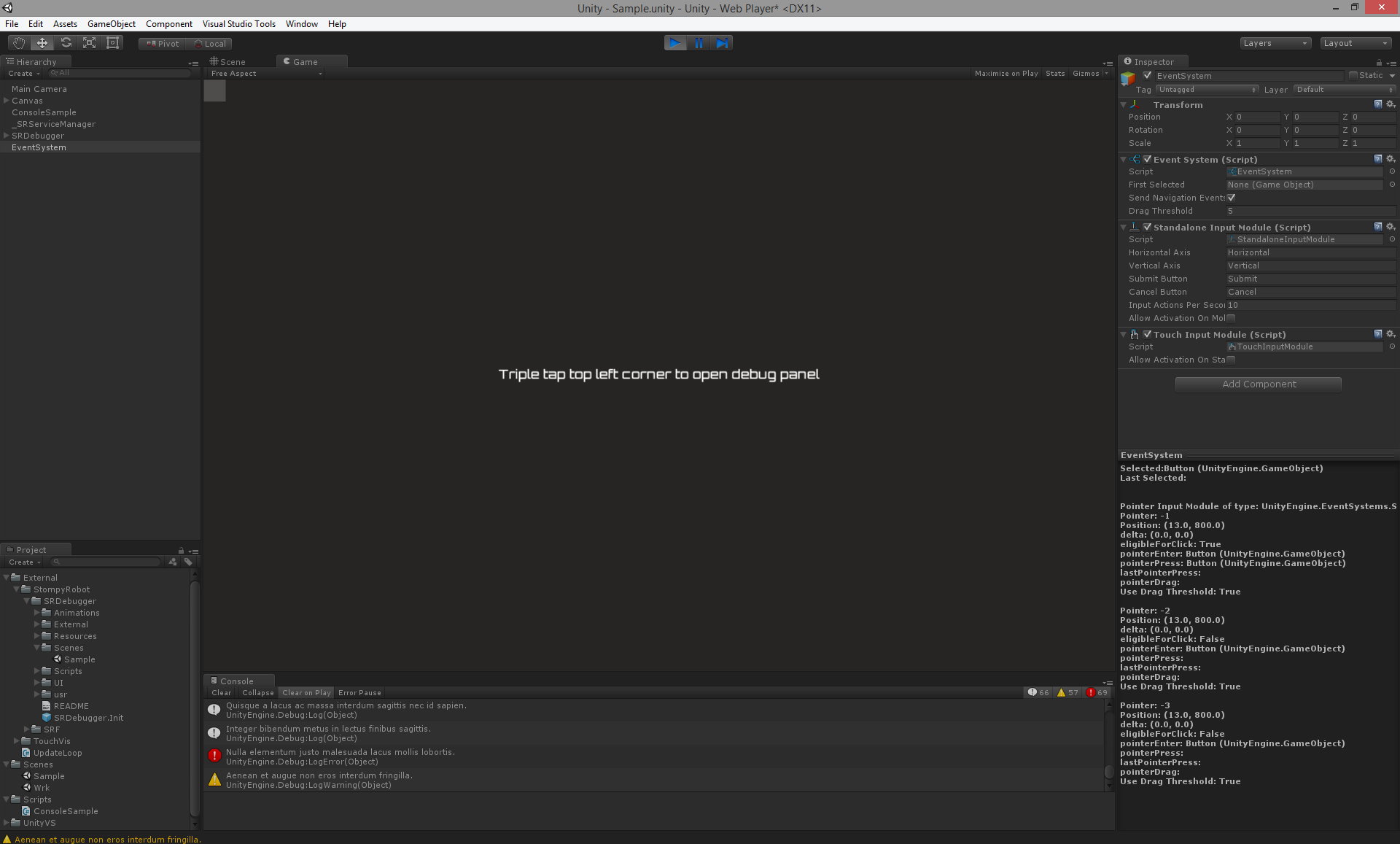Select the Scale tool in the toolbar
The image size is (1400, 844).
89,43
